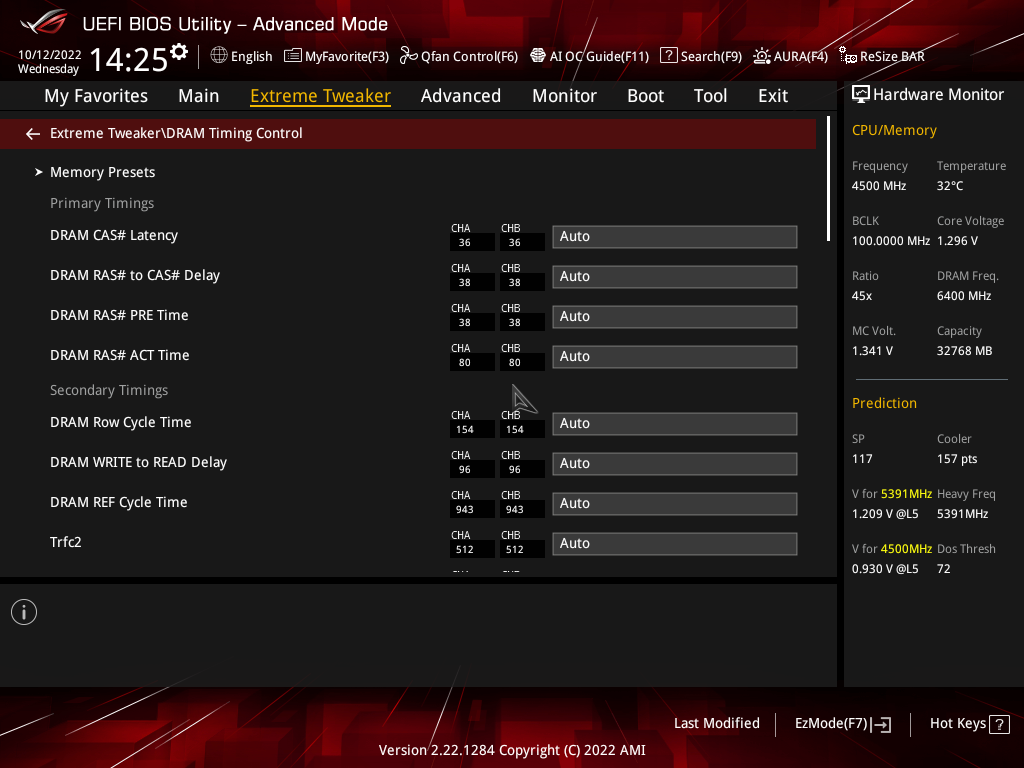The width and height of the screenshot is (1024, 768).
Task: Click the CHB value 512 for Trfc2
Action: coord(515,549)
